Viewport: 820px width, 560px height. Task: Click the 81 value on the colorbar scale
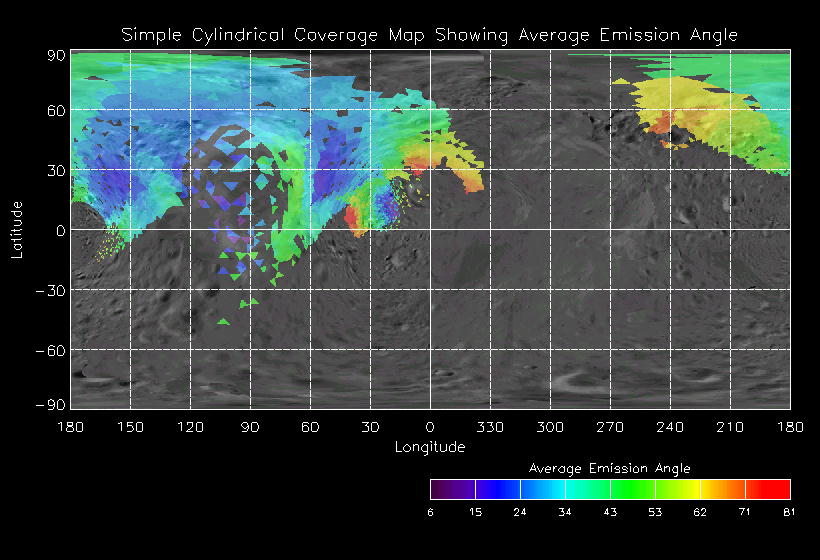coord(789,512)
